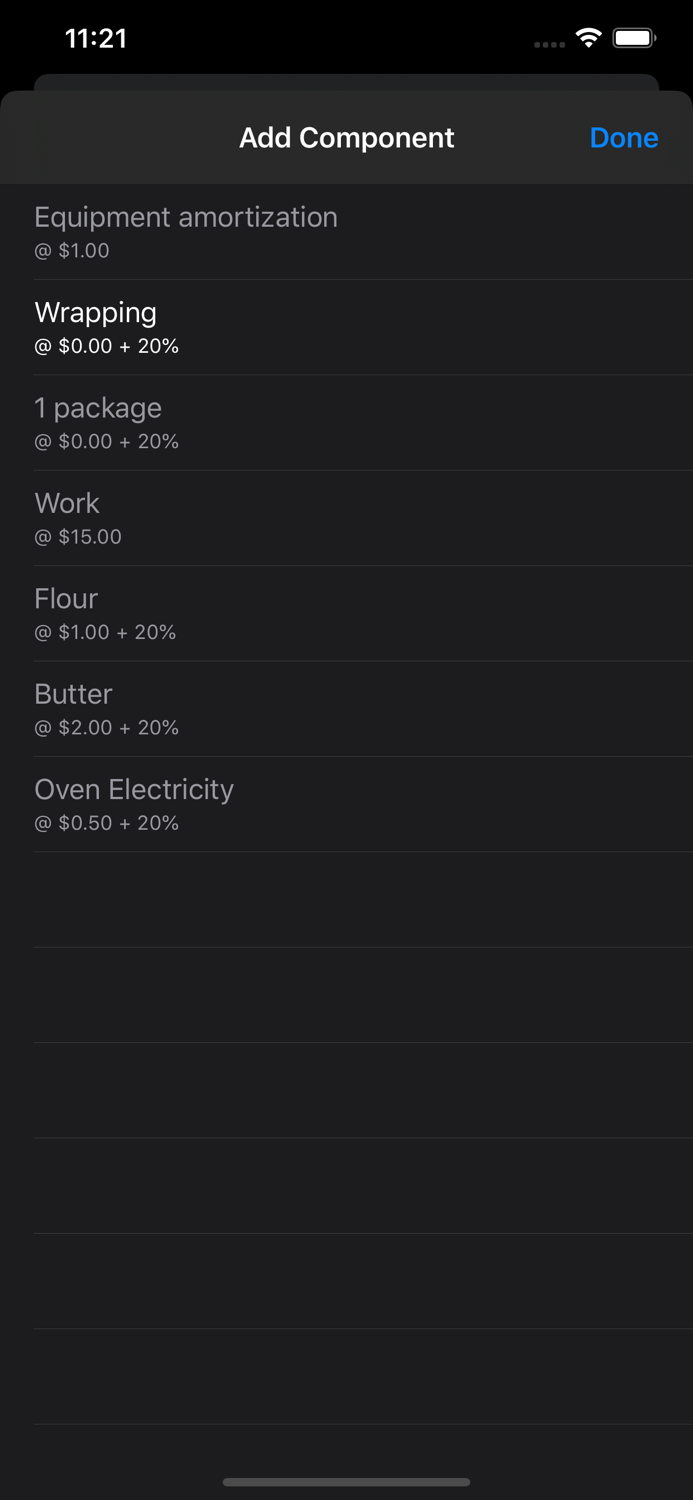Tap the @ $0.00 + 20% label under Wrapping
Image resolution: width=693 pixels, height=1500 pixels.
(x=106, y=346)
